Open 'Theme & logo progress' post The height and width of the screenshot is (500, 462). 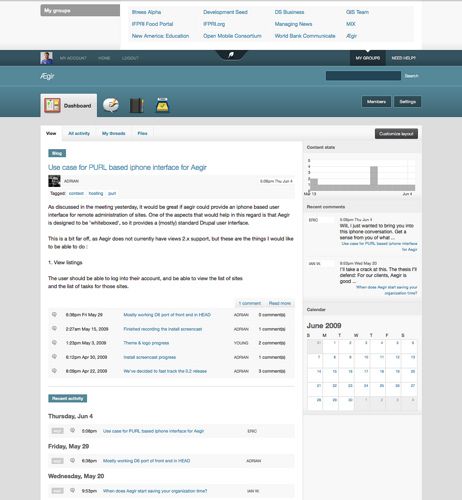(146, 343)
